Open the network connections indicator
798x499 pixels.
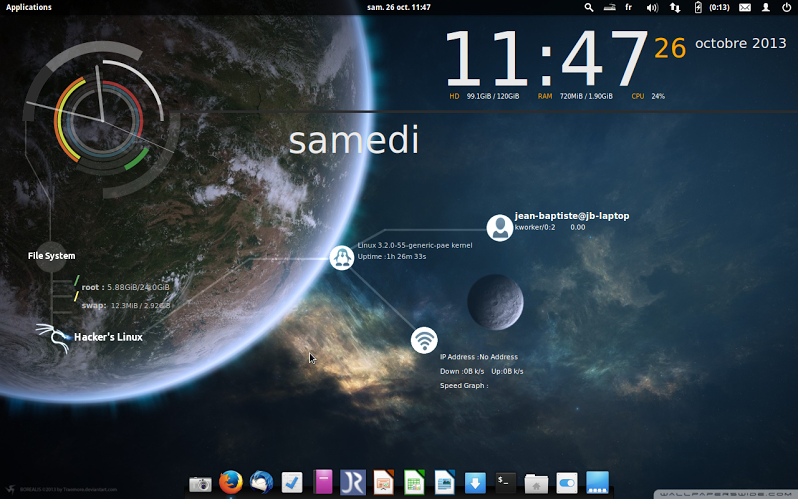[675, 7]
